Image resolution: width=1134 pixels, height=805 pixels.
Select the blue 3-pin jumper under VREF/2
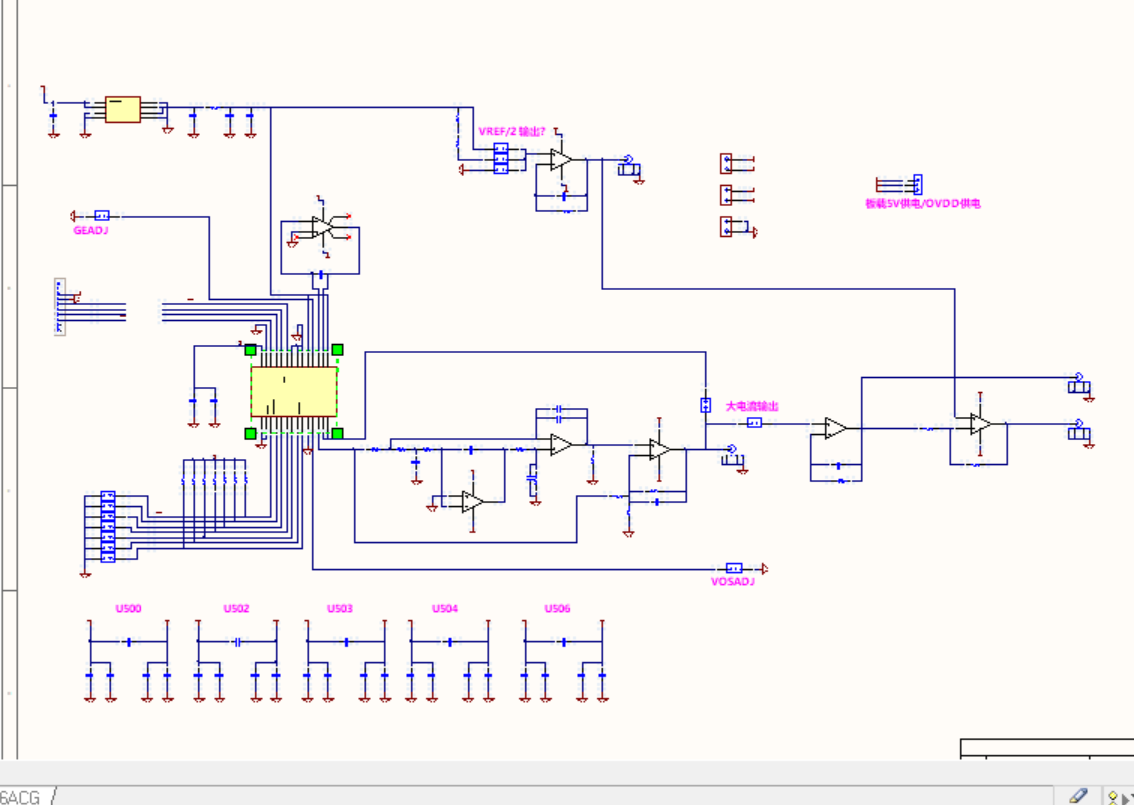click(500, 158)
